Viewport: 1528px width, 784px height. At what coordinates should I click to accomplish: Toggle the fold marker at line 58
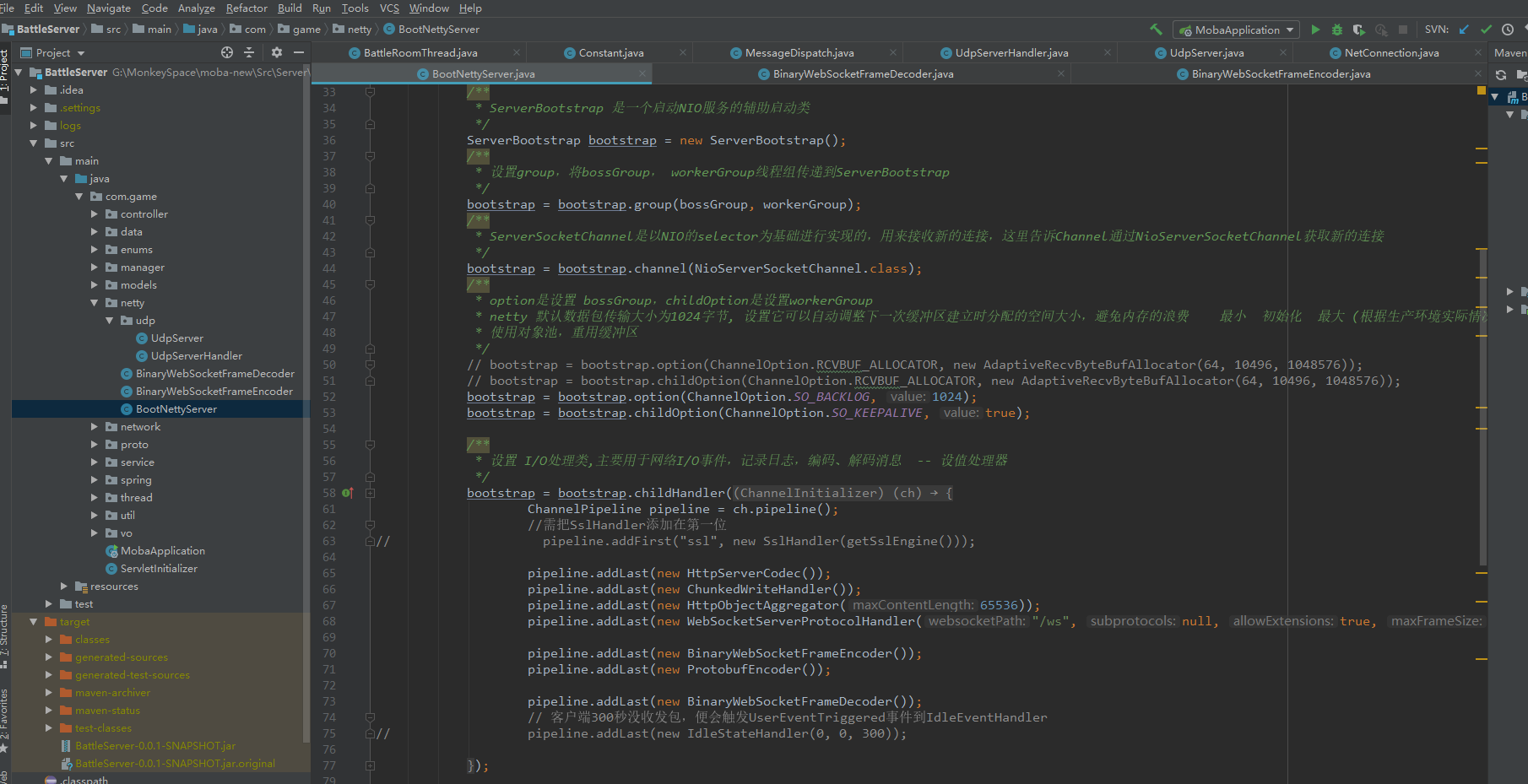(370, 493)
